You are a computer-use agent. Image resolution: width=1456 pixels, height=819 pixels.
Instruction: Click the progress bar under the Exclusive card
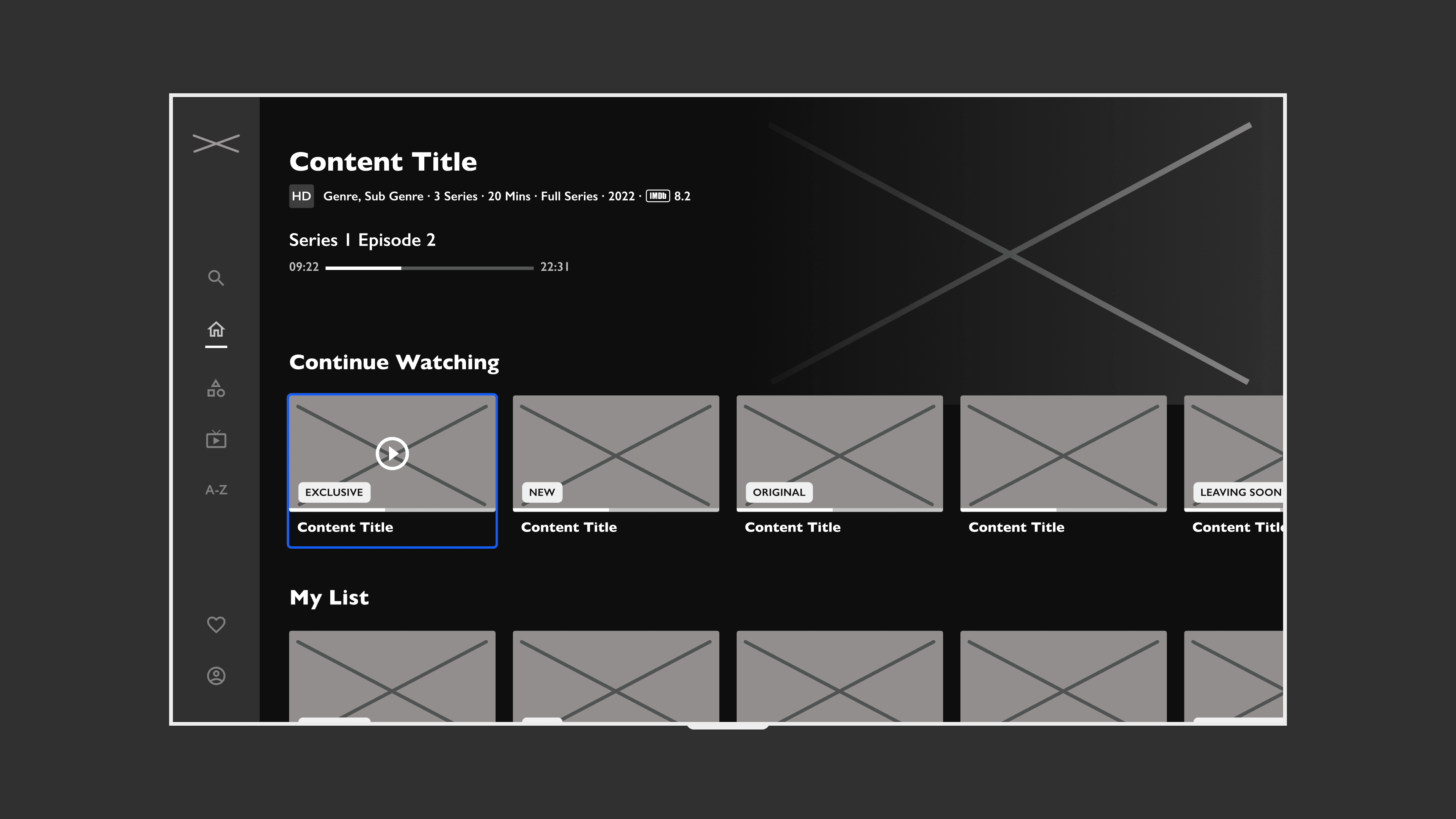click(x=392, y=510)
